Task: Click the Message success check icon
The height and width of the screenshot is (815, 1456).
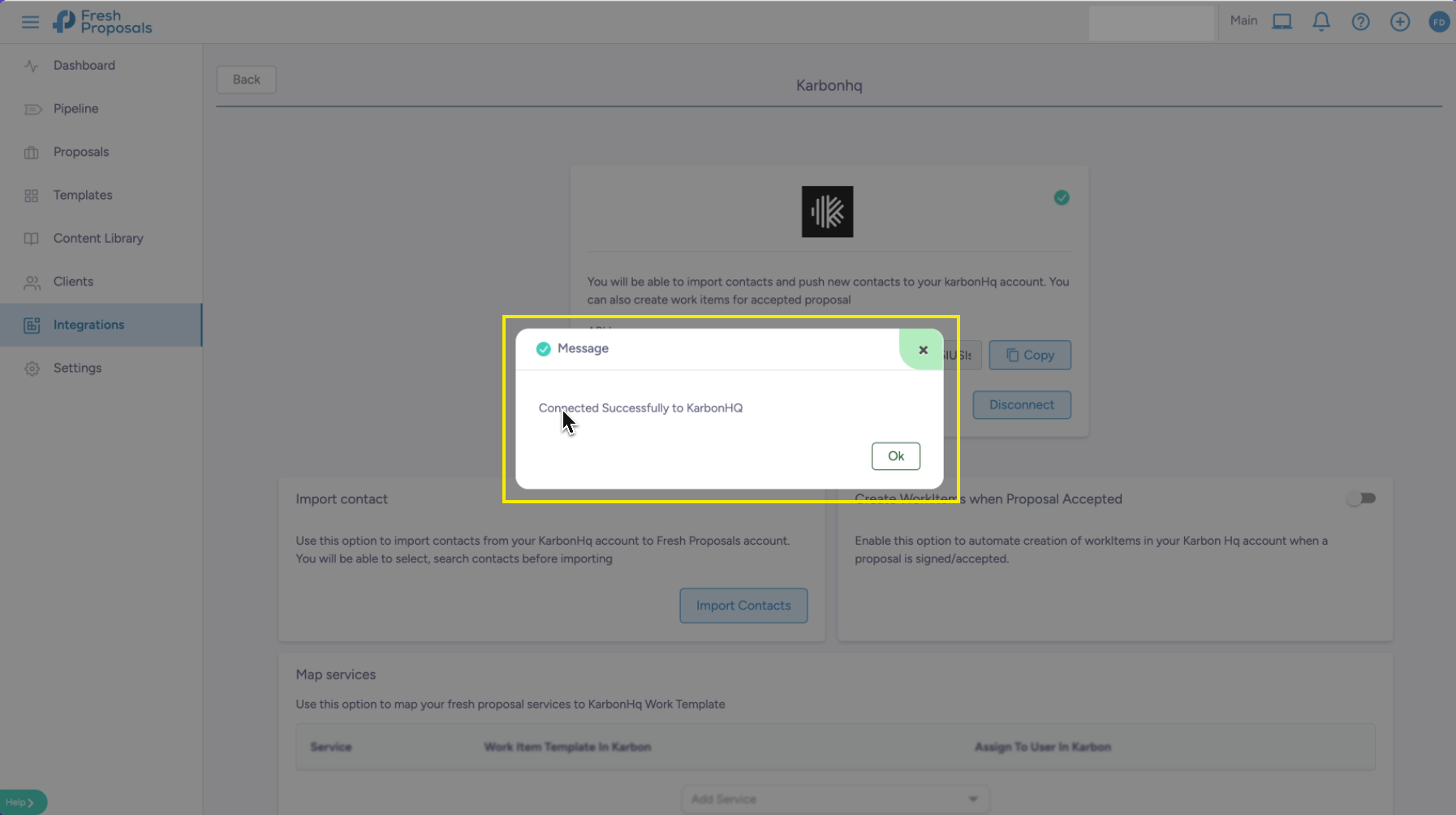Action: tap(543, 349)
